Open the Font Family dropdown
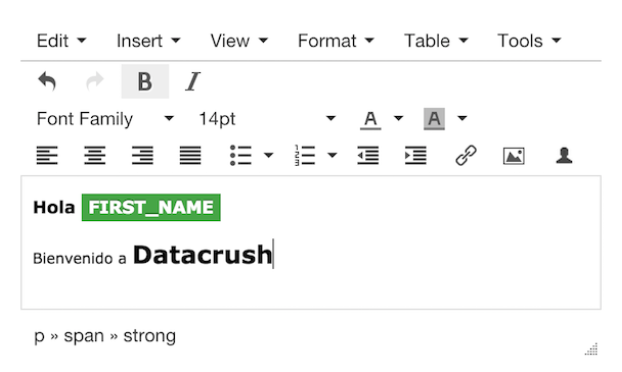The width and height of the screenshot is (622, 372). click(105, 119)
